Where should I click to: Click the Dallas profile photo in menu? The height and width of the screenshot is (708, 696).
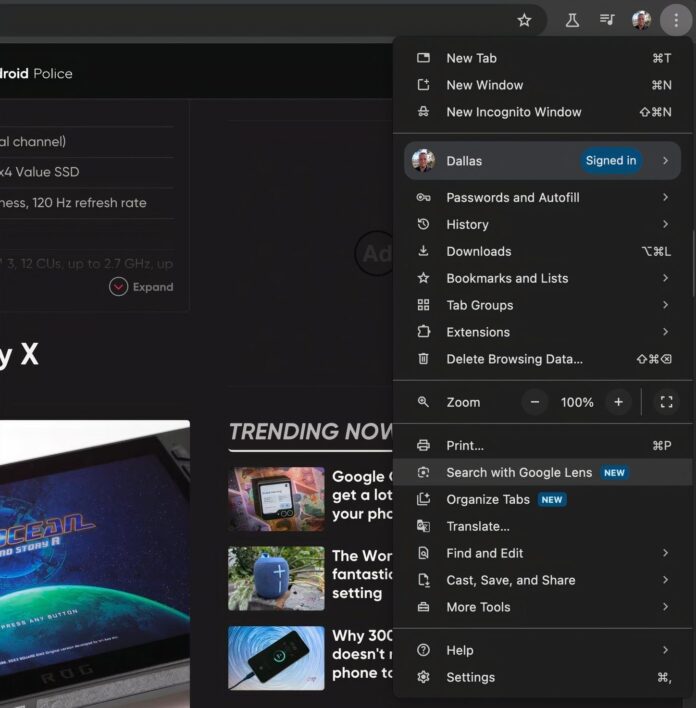tap(423, 161)
